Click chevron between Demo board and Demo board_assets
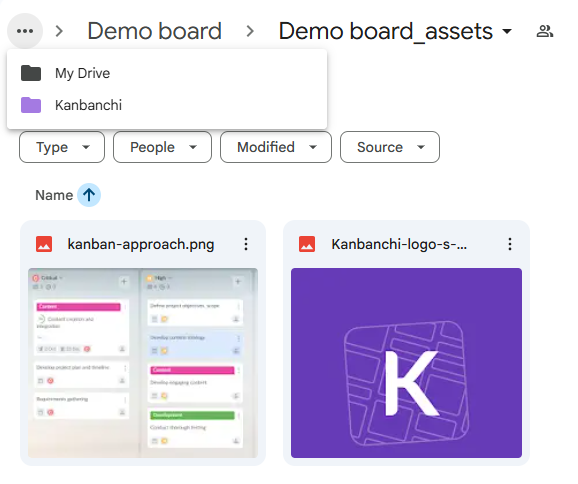Screen dimensions: 578x484 pyautogui.click(x=250, y=31)
